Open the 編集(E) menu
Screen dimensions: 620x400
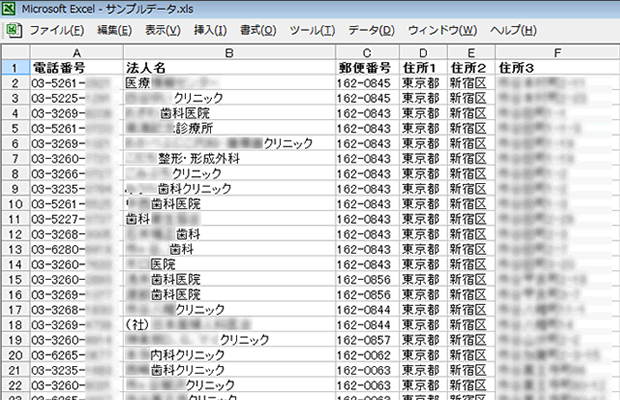[115, 30]
